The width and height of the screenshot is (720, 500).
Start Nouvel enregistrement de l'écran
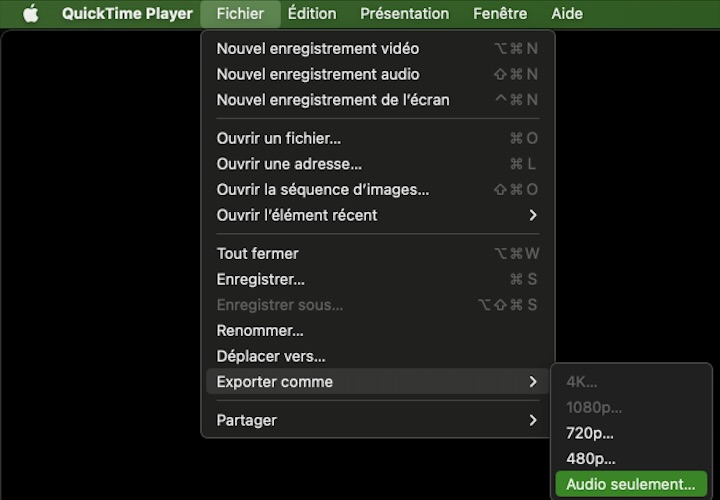333,100
